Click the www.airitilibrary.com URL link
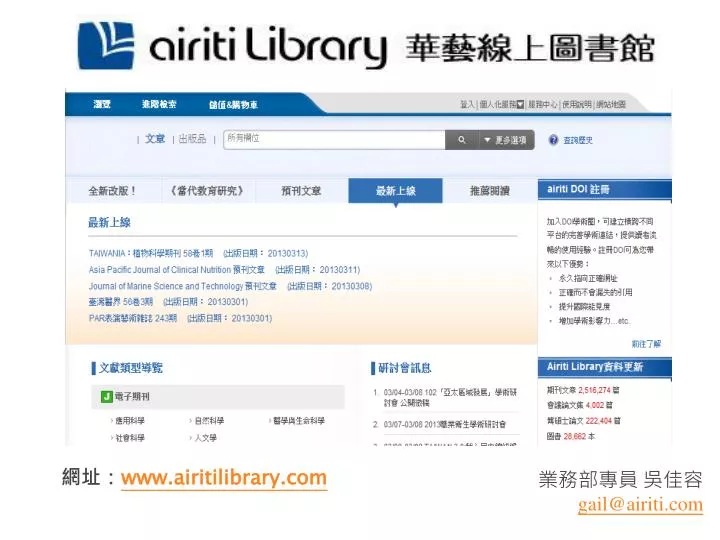 click(x=224, y=478)
